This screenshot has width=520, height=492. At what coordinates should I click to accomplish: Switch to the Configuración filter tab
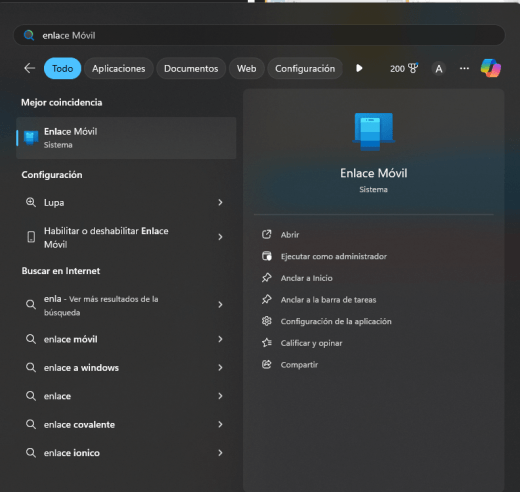coord(305,68)
